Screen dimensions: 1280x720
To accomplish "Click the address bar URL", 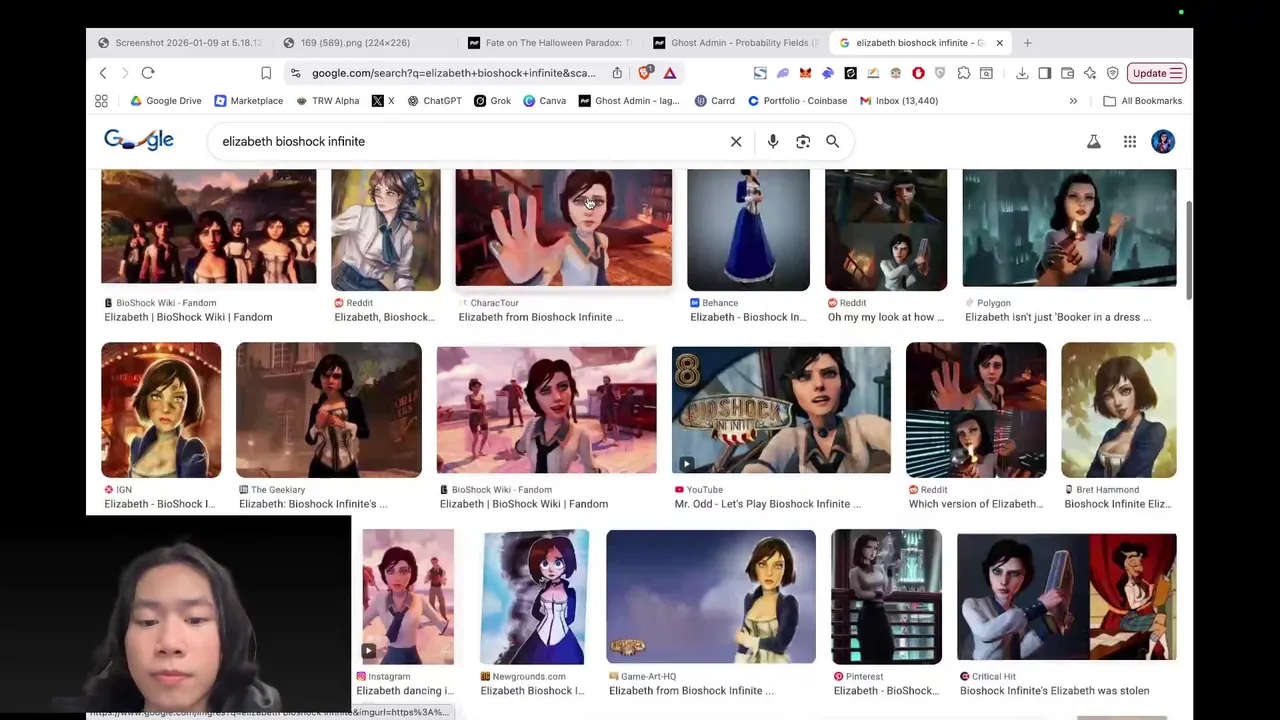I will point(453,73).
